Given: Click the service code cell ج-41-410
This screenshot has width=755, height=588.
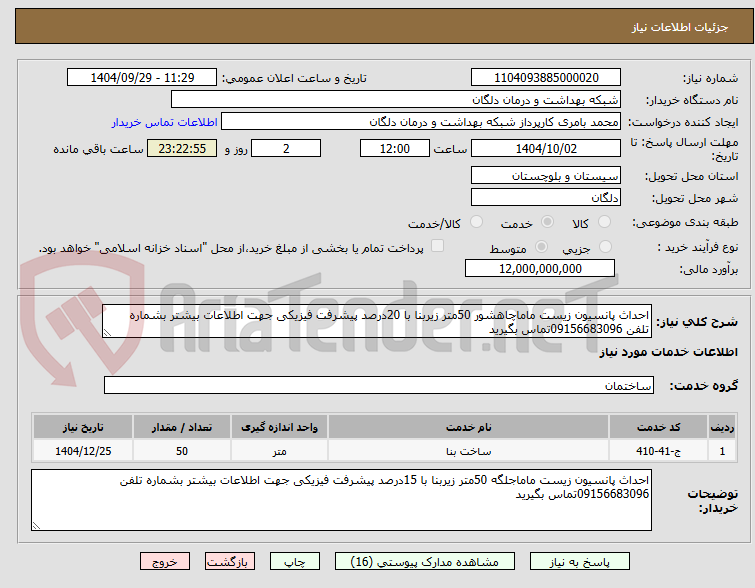Looking at the screenshot, I should point(658,451).
